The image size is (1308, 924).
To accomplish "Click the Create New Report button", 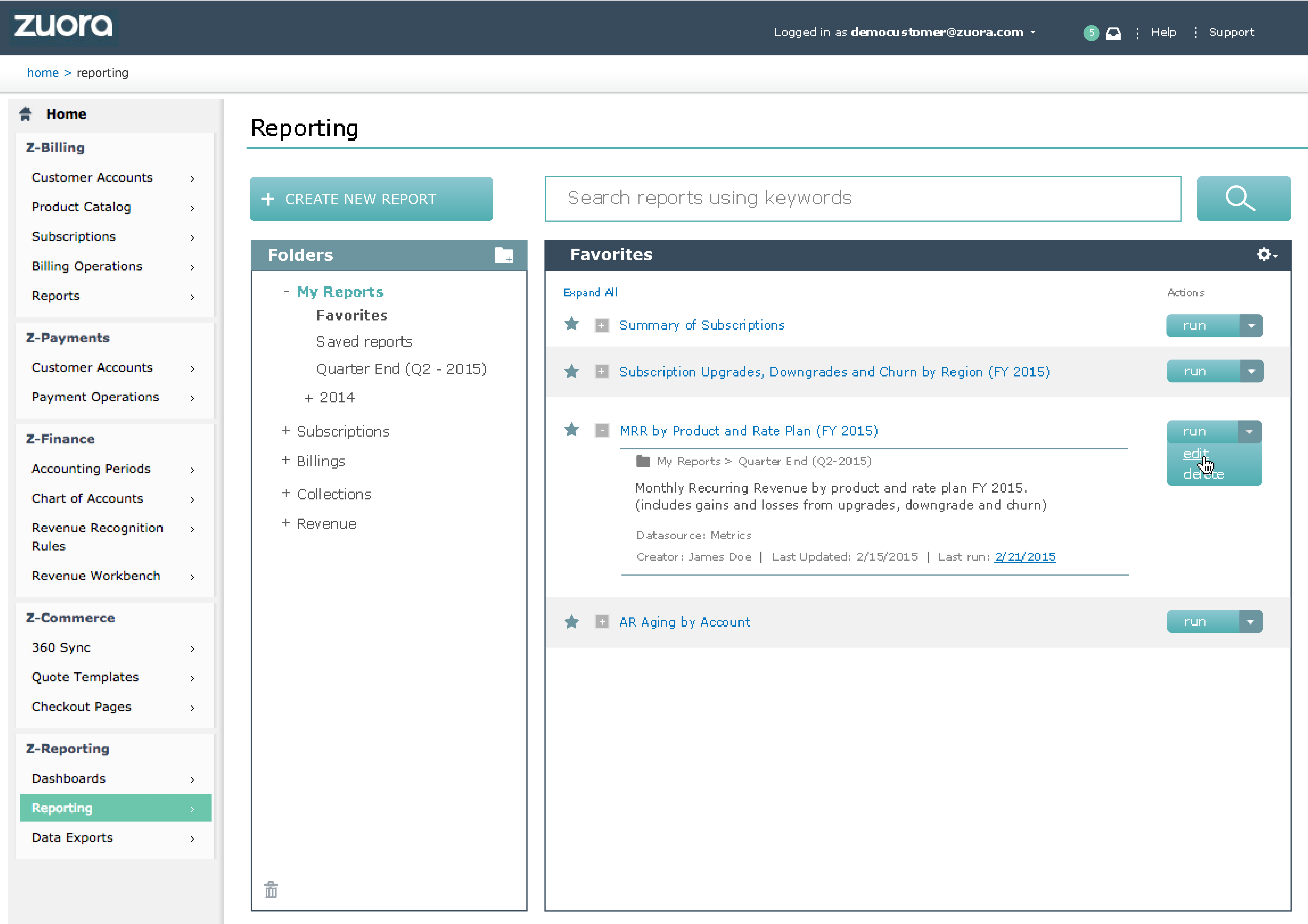I will 371,199.
